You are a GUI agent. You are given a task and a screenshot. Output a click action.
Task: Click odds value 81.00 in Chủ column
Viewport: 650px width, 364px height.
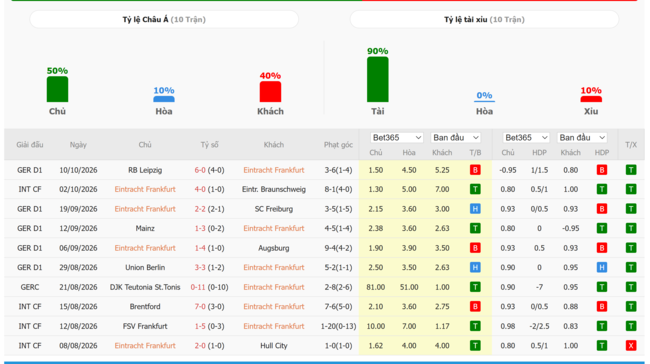376,287
